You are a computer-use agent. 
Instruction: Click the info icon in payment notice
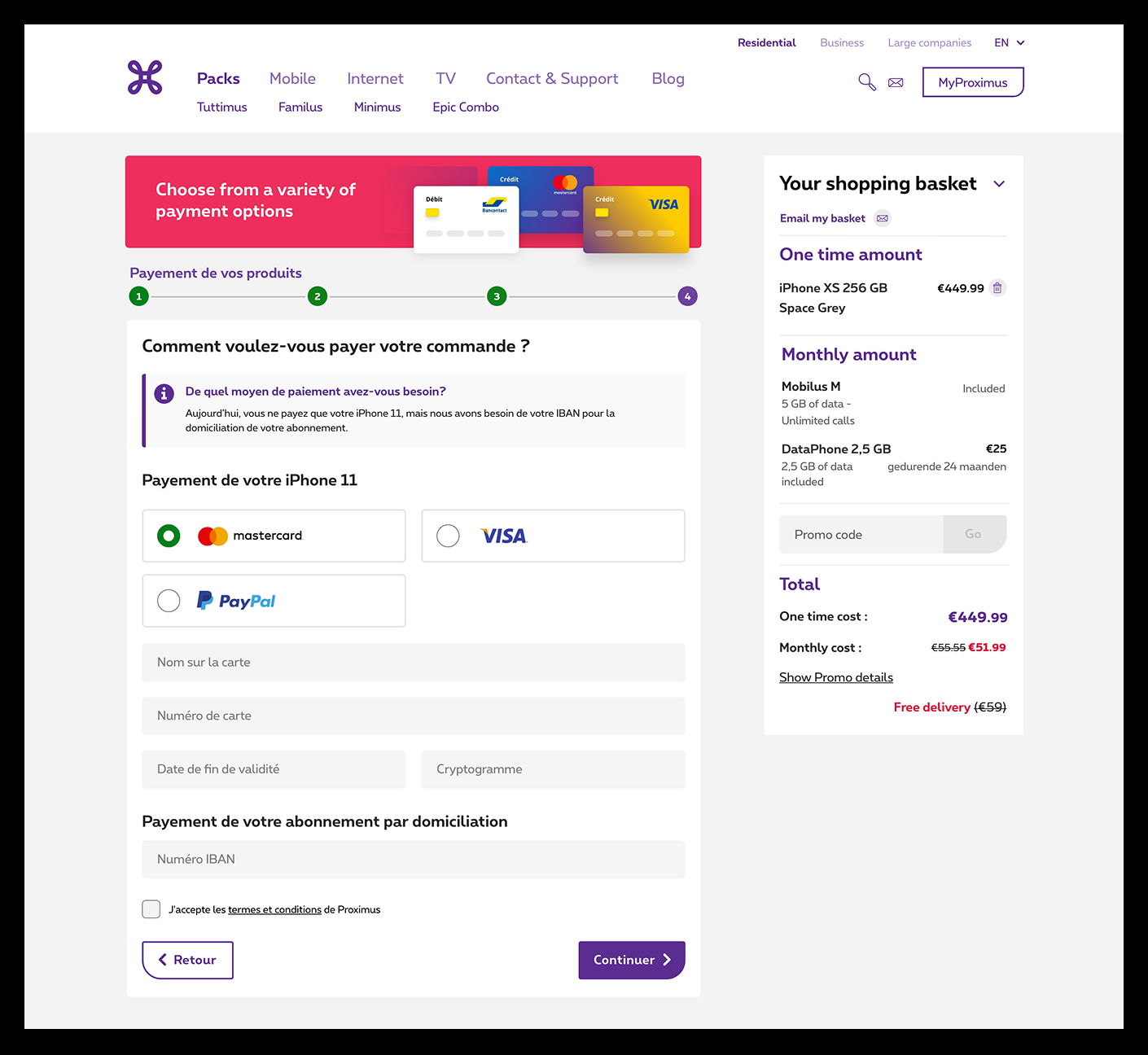click(164, 394)
